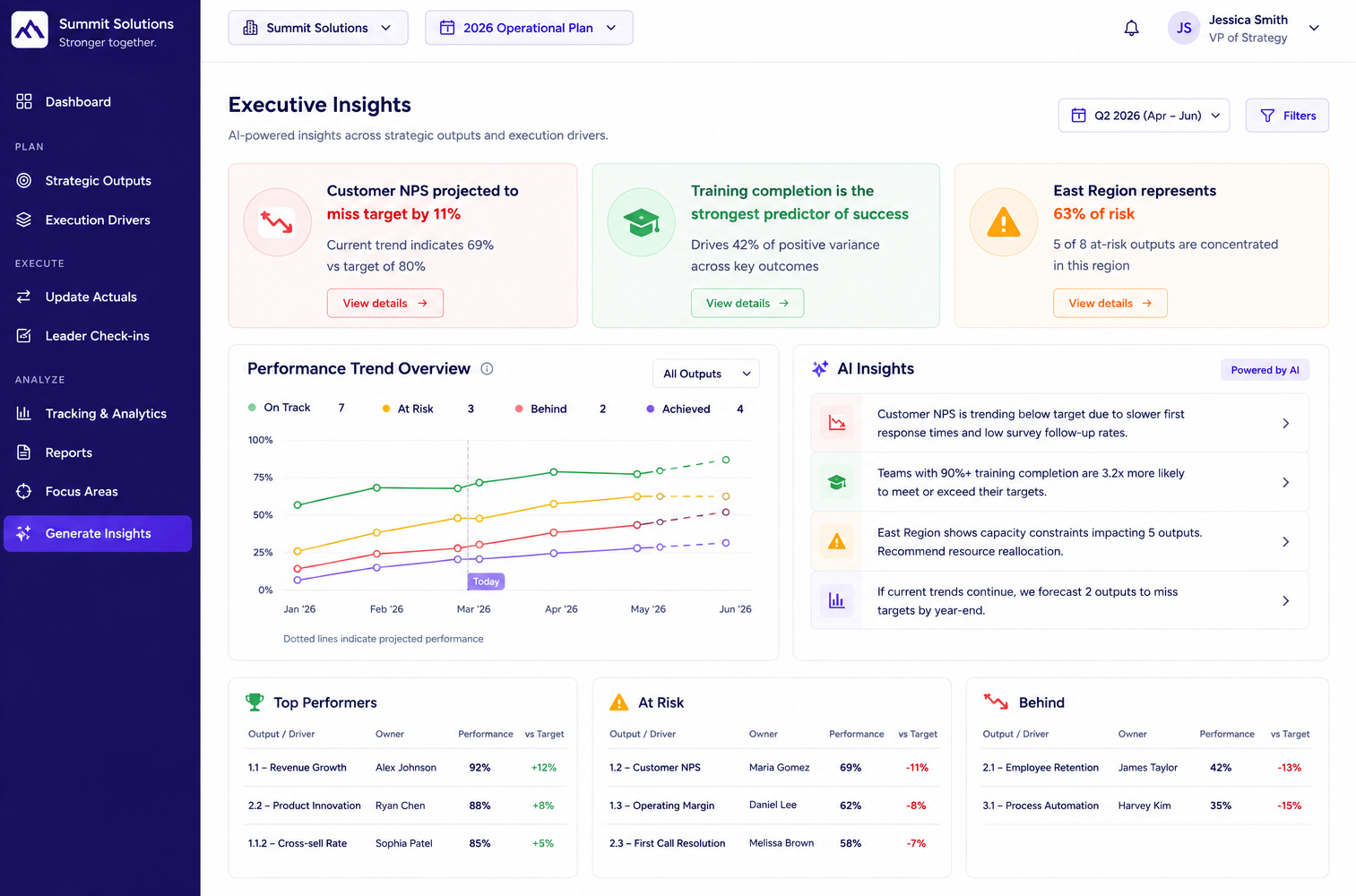This screenshot has width=1356, height=896.
Task: Select Generate Insights in sidebar
Action: pyautogui.click(x=98, y=533)
